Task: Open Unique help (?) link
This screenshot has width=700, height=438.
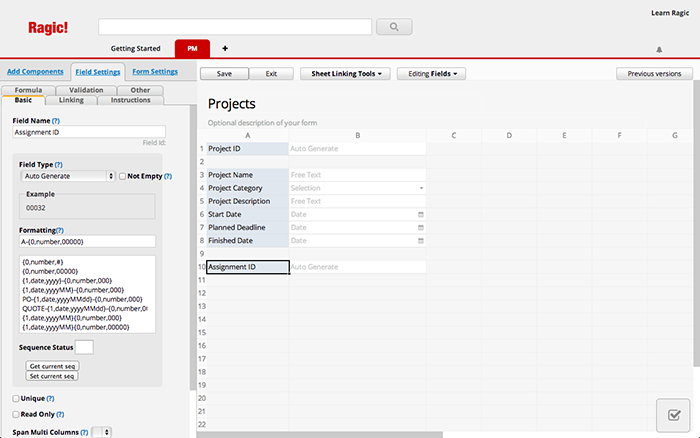Action: pyautogui.click(x=50, y=398)
